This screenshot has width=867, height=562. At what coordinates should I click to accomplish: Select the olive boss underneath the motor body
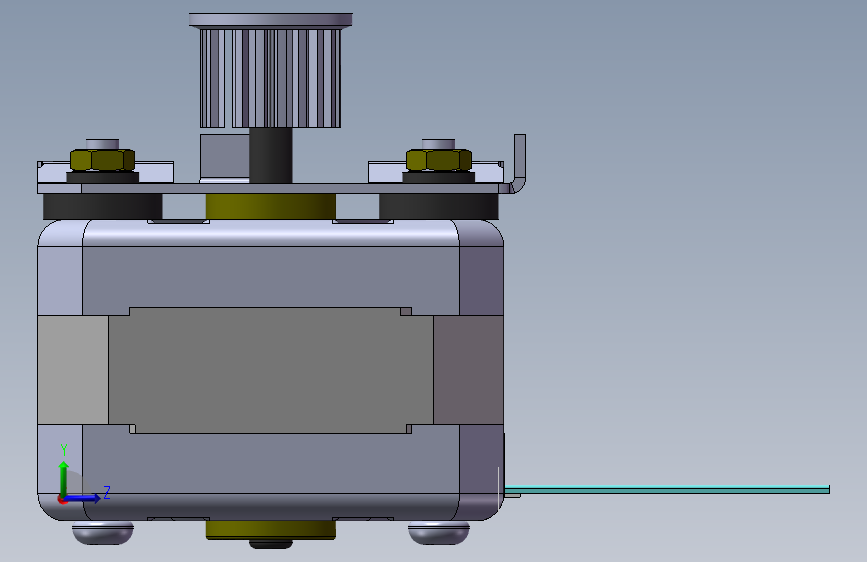[270, 529]
